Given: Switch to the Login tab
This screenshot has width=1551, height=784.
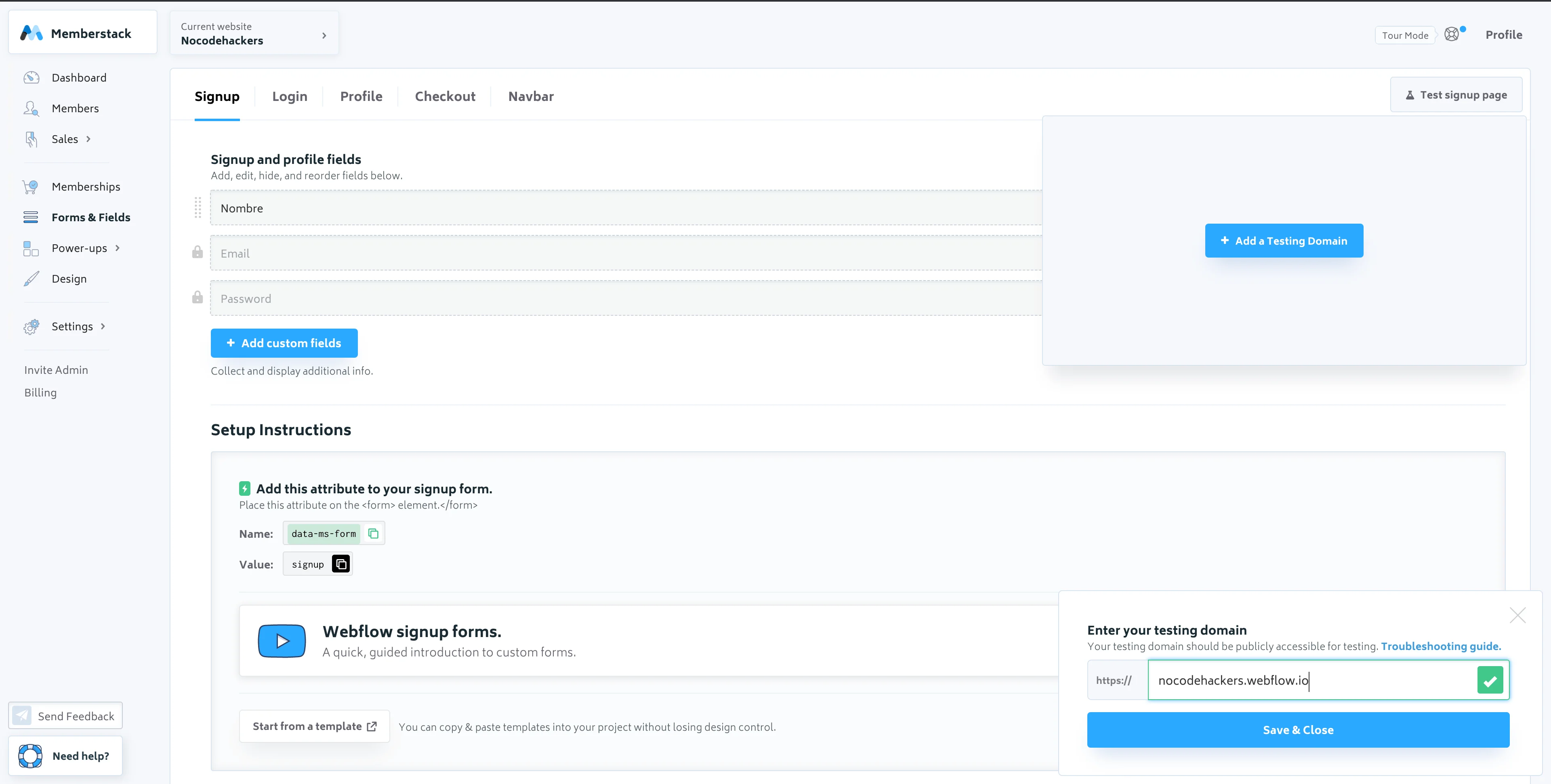Looking at the screenshot, I should point(290,96).
